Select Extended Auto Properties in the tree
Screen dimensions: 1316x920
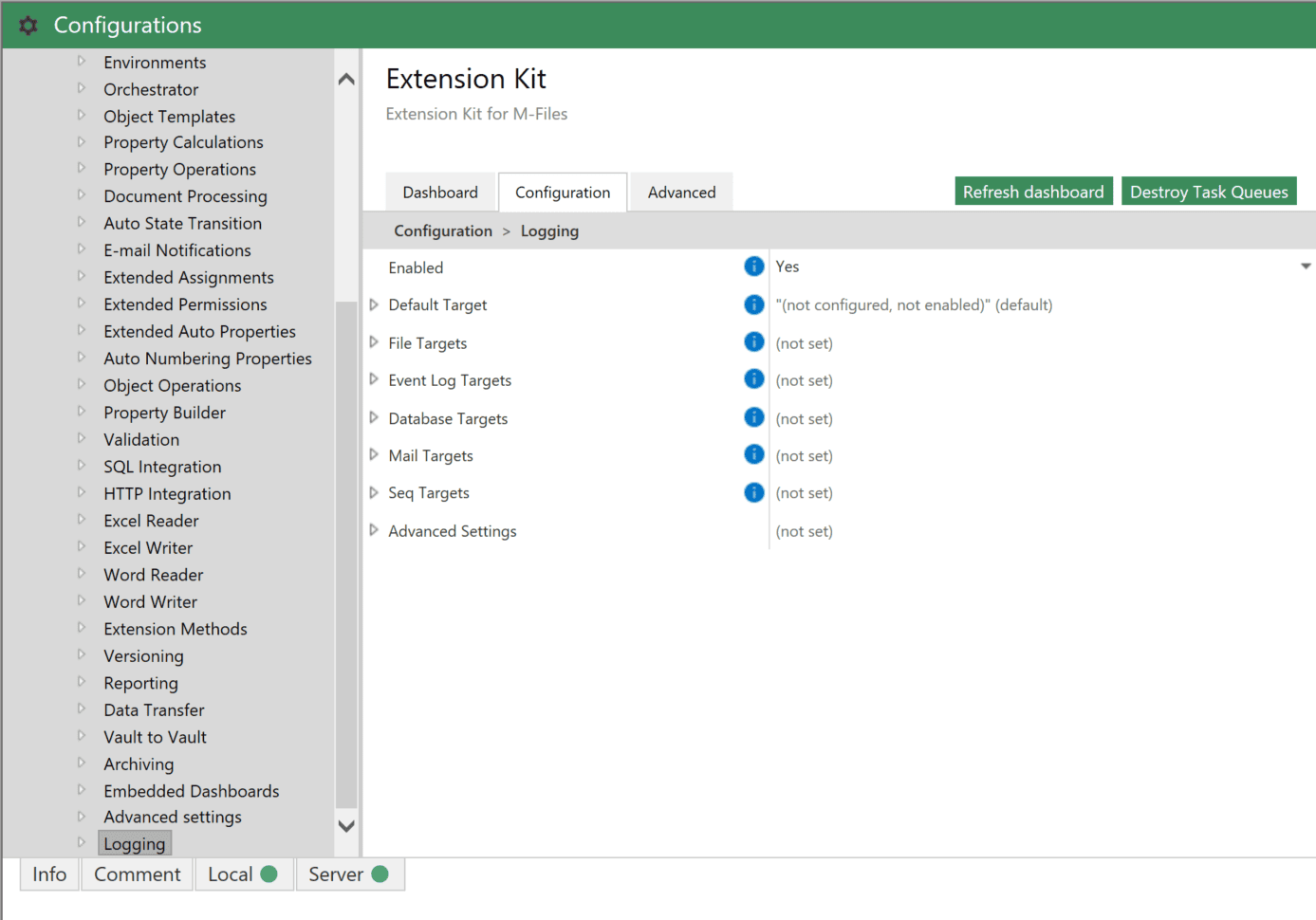(199, 331)
